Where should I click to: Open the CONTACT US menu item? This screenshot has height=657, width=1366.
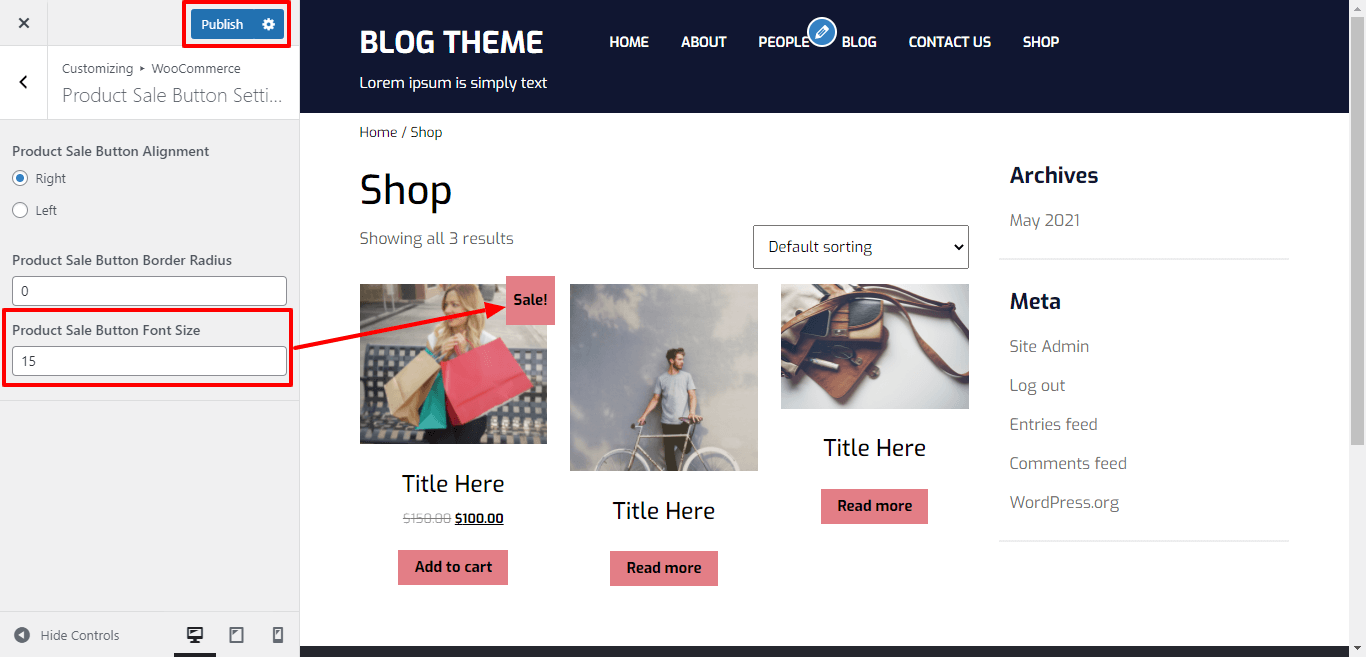tap(950, 42)
